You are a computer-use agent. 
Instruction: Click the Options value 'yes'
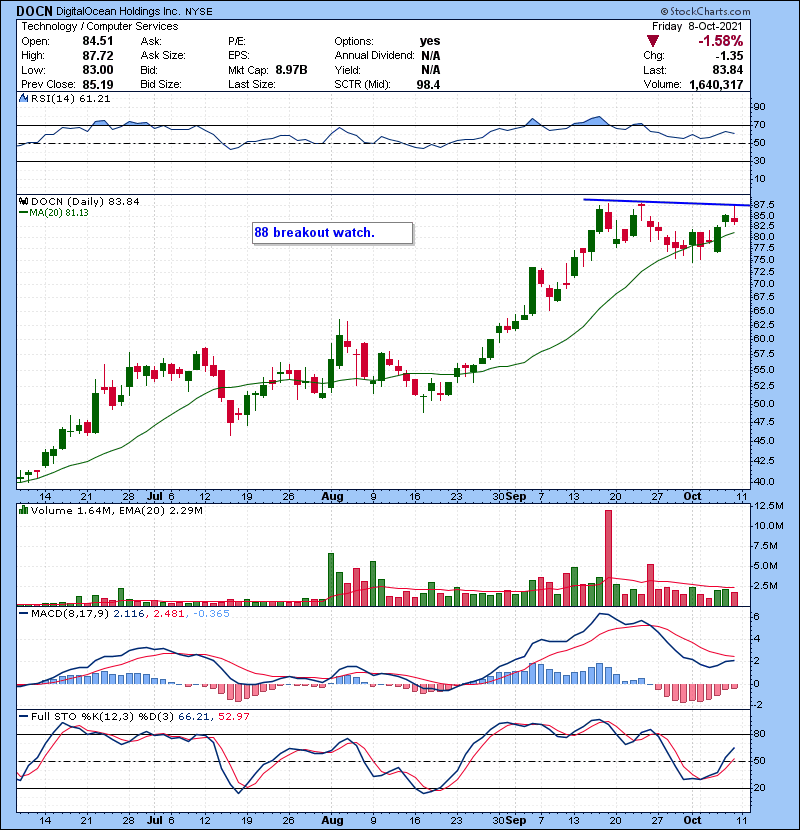tap(430, 41)
